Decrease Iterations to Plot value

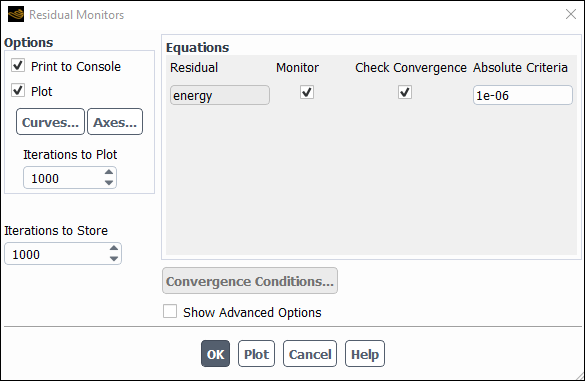(x=109, y=182)
